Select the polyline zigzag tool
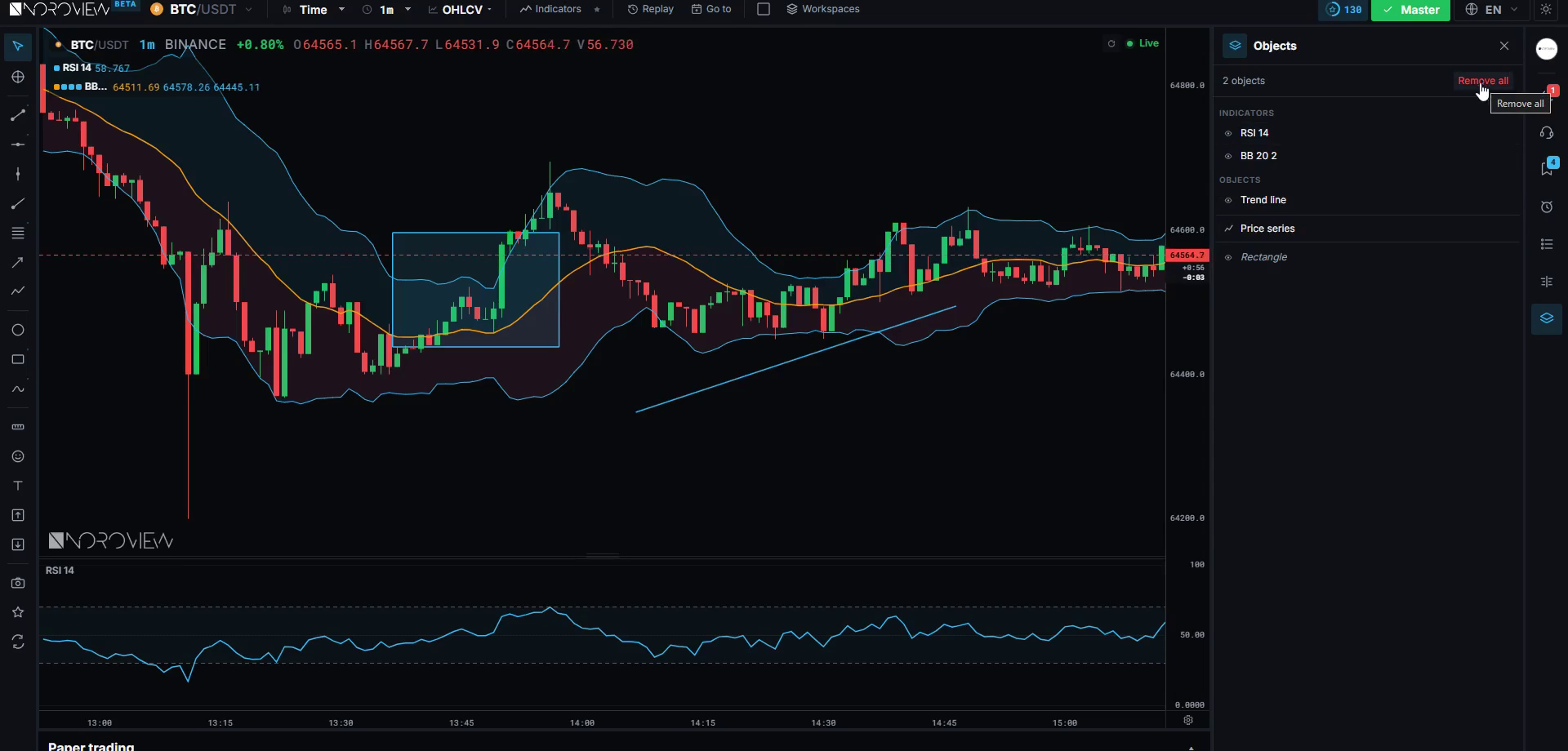This screenshot has height=751, width=1568. [x=18, y=291]
